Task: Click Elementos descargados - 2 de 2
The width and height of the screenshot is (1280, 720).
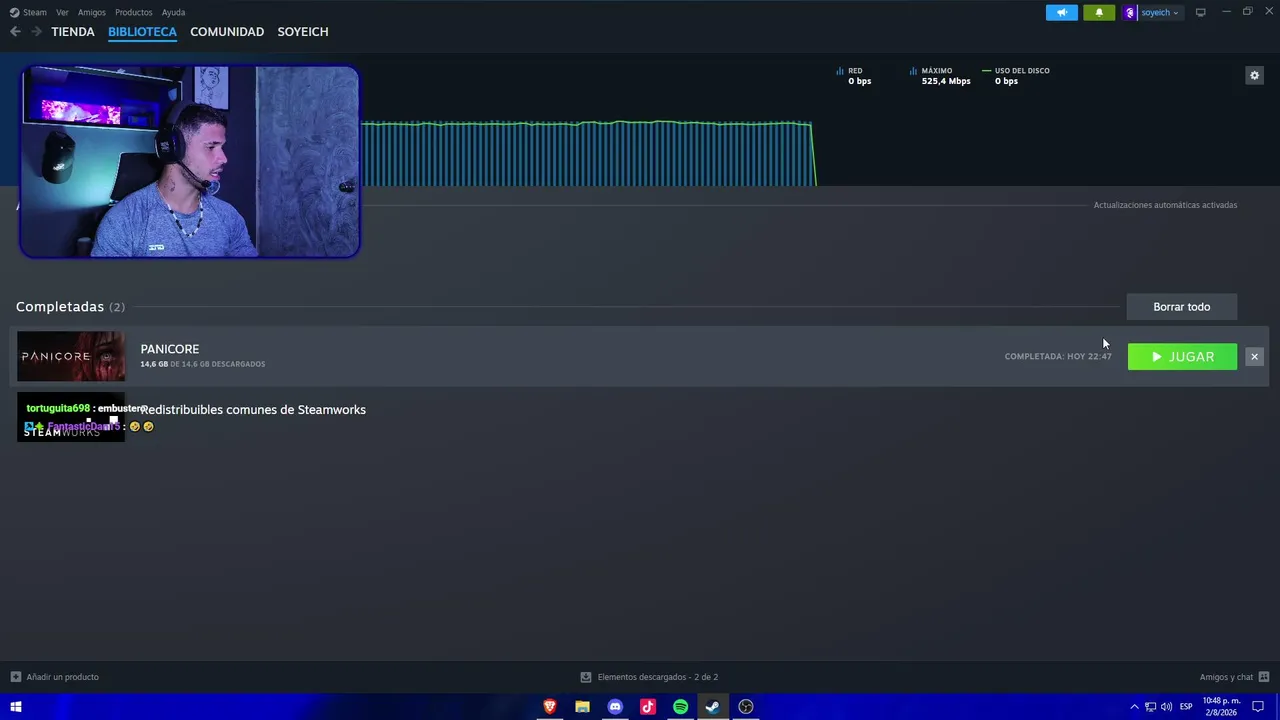Action: coord(649,677)
